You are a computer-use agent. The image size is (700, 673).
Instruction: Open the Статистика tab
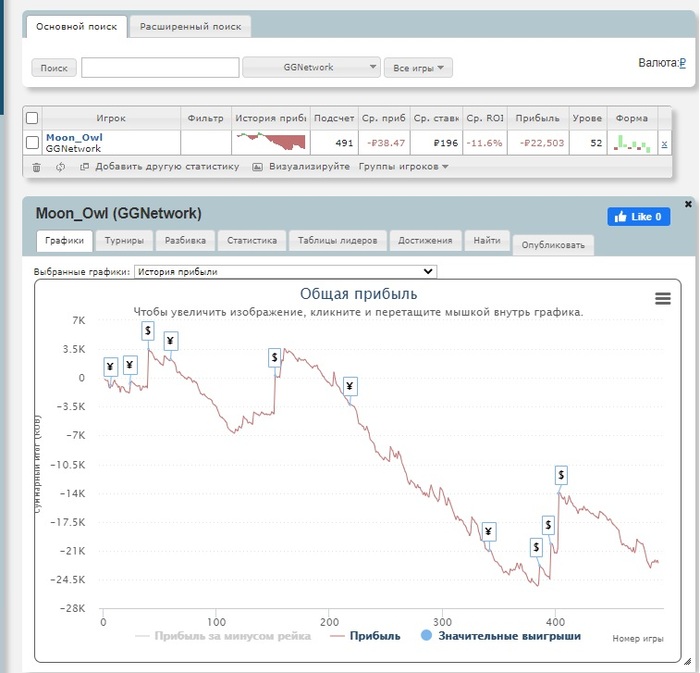252,241
